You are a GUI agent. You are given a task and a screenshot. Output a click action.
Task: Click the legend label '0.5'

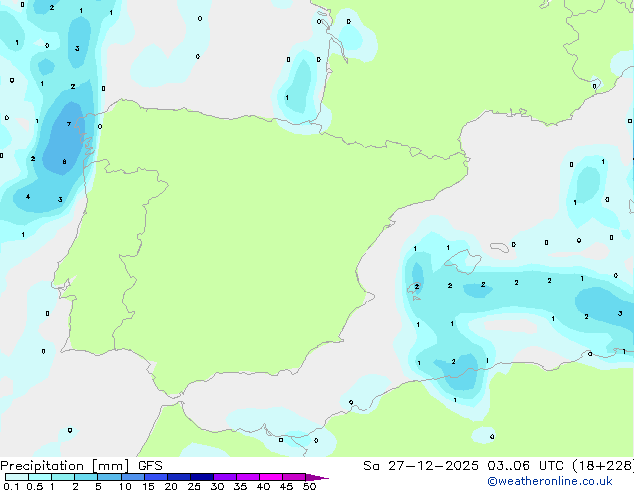click(x=35, y=486)
